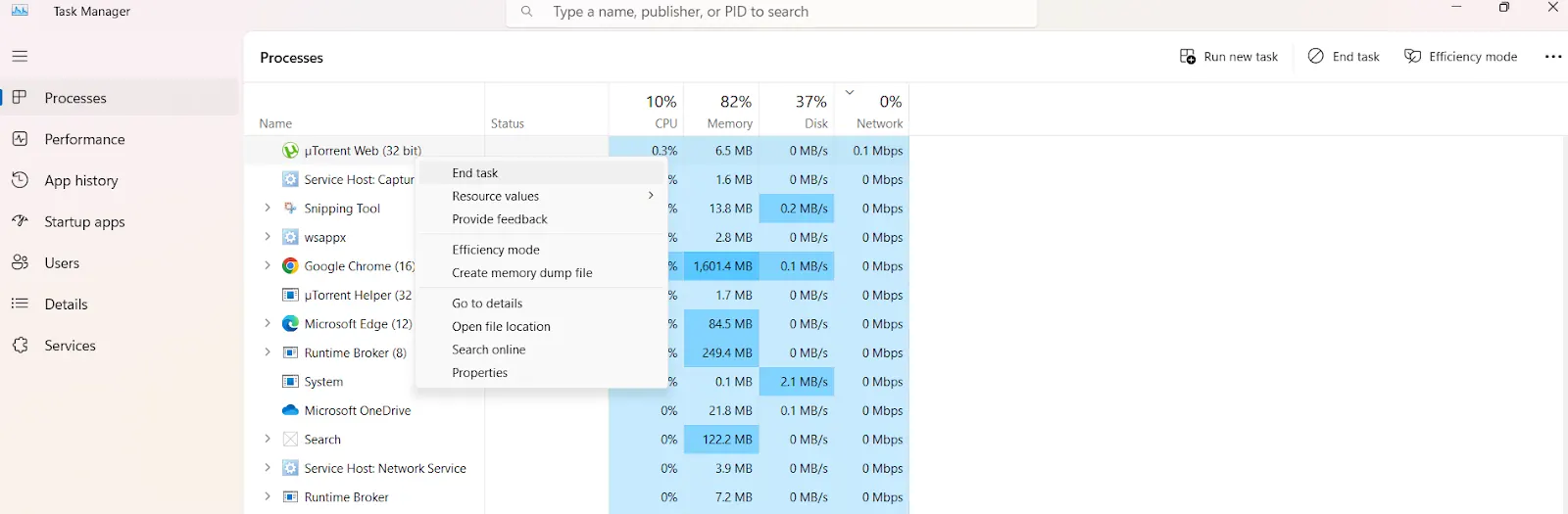The height and width of the screenshot is (514, 1568).
Task: Click the Efficiency mode toolbar button
Action: (x=1460, y=57)
